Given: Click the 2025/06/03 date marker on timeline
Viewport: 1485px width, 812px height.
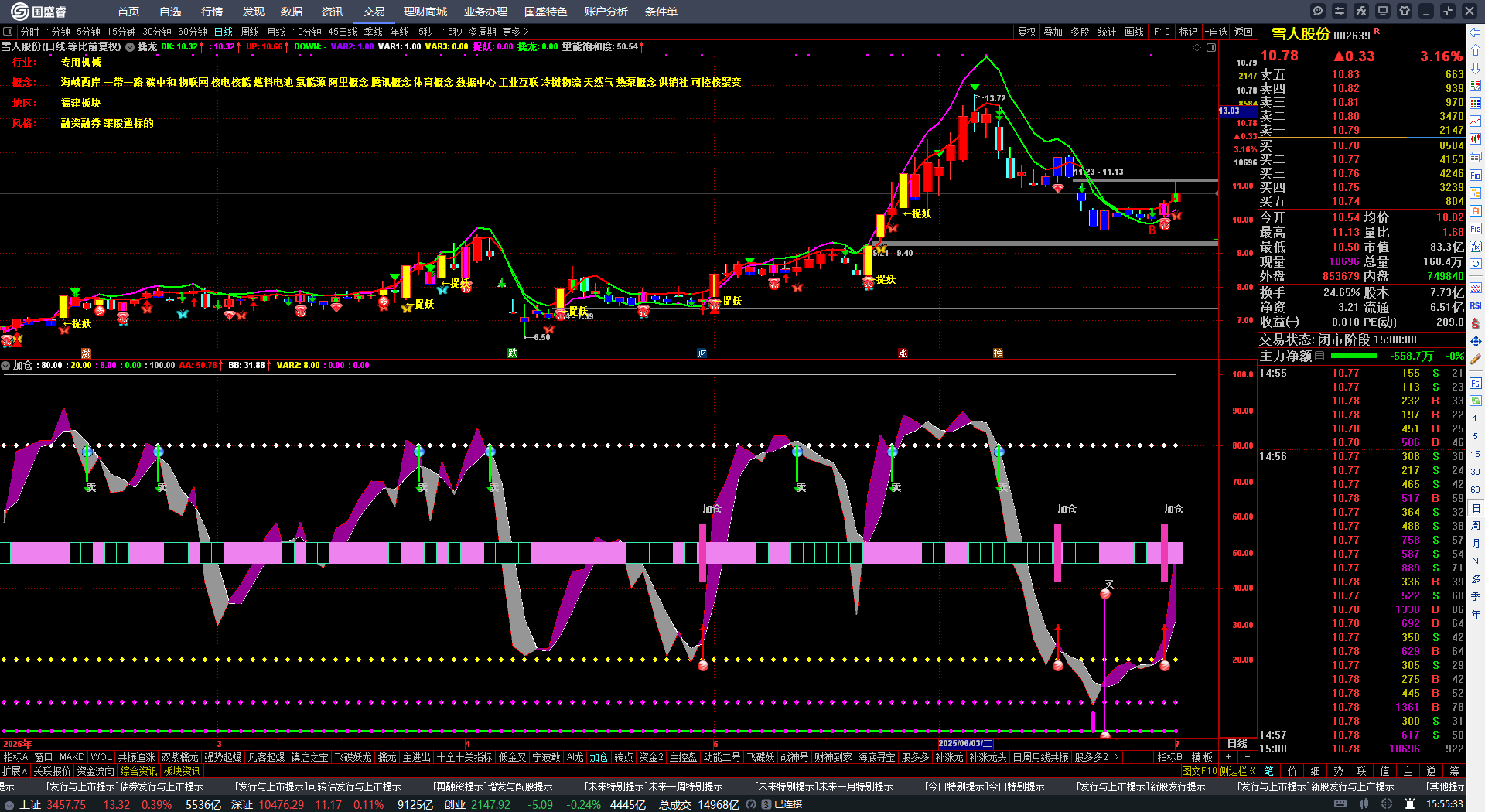Looking at the screenshot, I should pyautogui.click(x=965, y=744).
